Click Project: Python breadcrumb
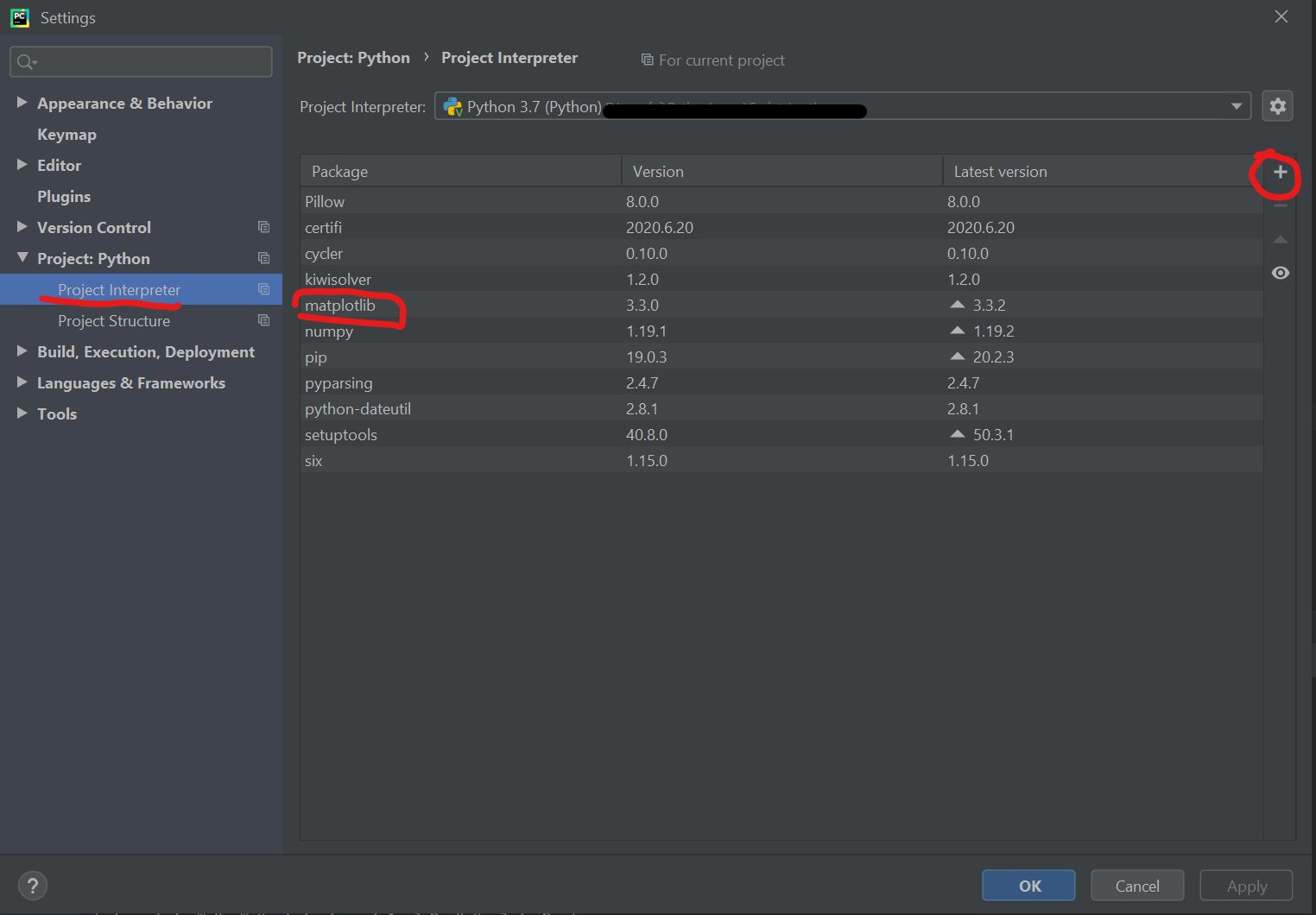The height and width of the screenshot is (915, 1316). click(353, 58)
